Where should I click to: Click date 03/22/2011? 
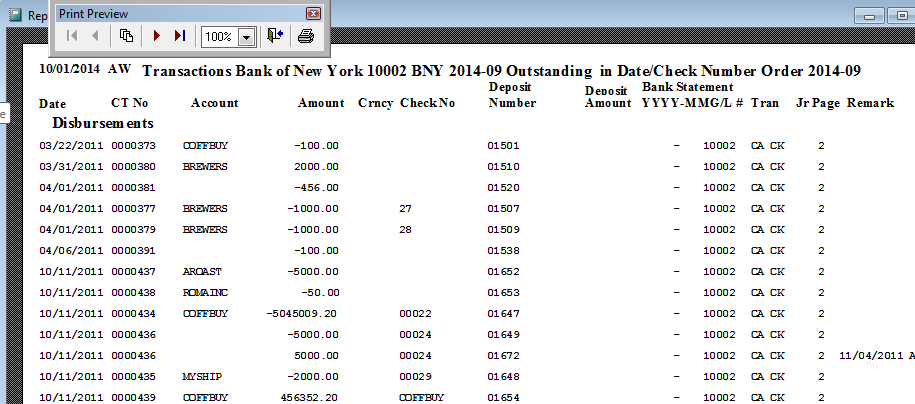click(71, 145)
